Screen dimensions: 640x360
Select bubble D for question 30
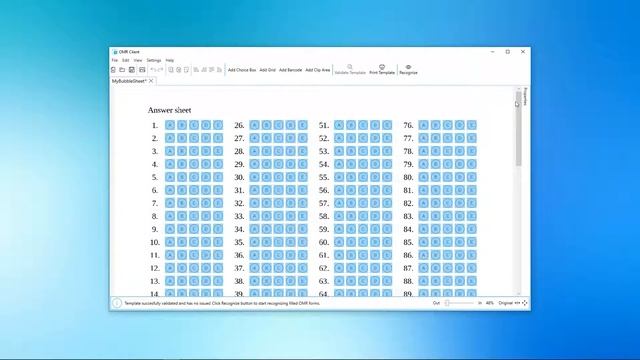pyautogui.click(x=291, y=177)
